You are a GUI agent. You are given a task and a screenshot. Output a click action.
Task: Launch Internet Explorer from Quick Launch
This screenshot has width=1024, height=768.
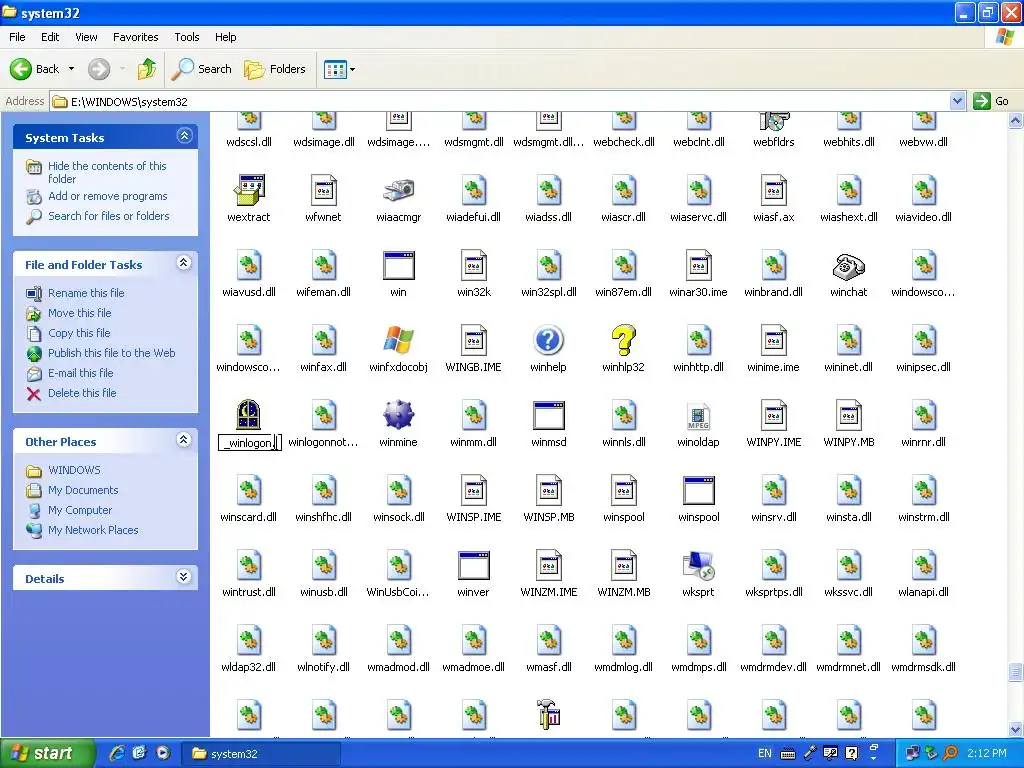click(117, 753)
